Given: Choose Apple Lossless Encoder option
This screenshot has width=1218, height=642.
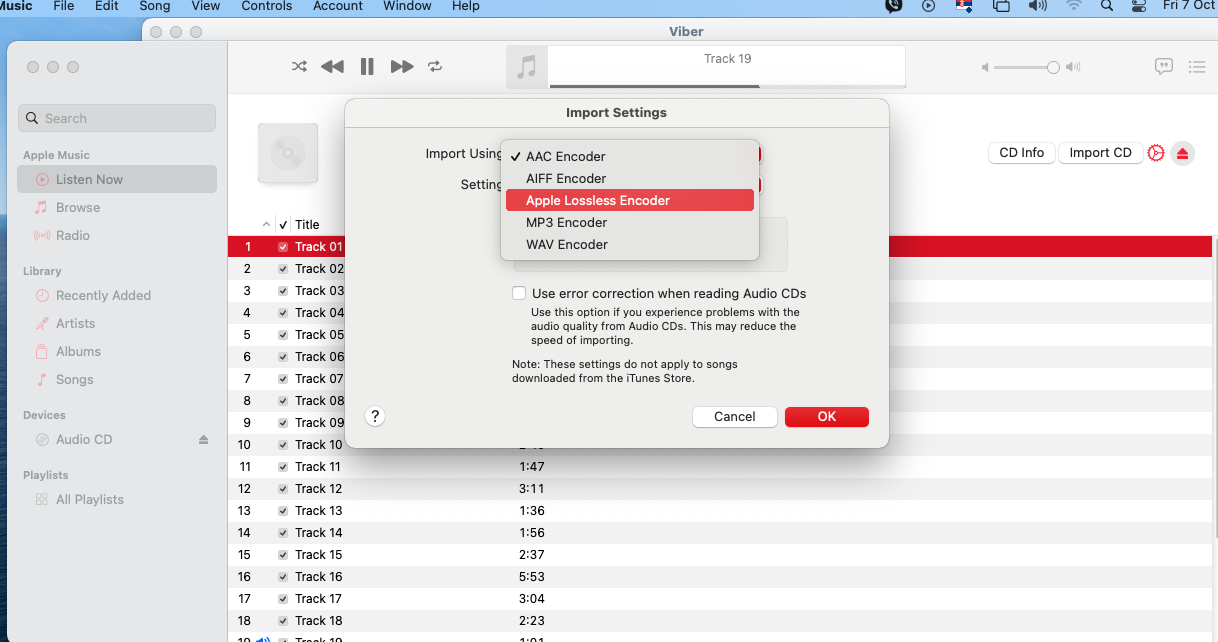Looking at the screenshot, I should click(630, 200).
